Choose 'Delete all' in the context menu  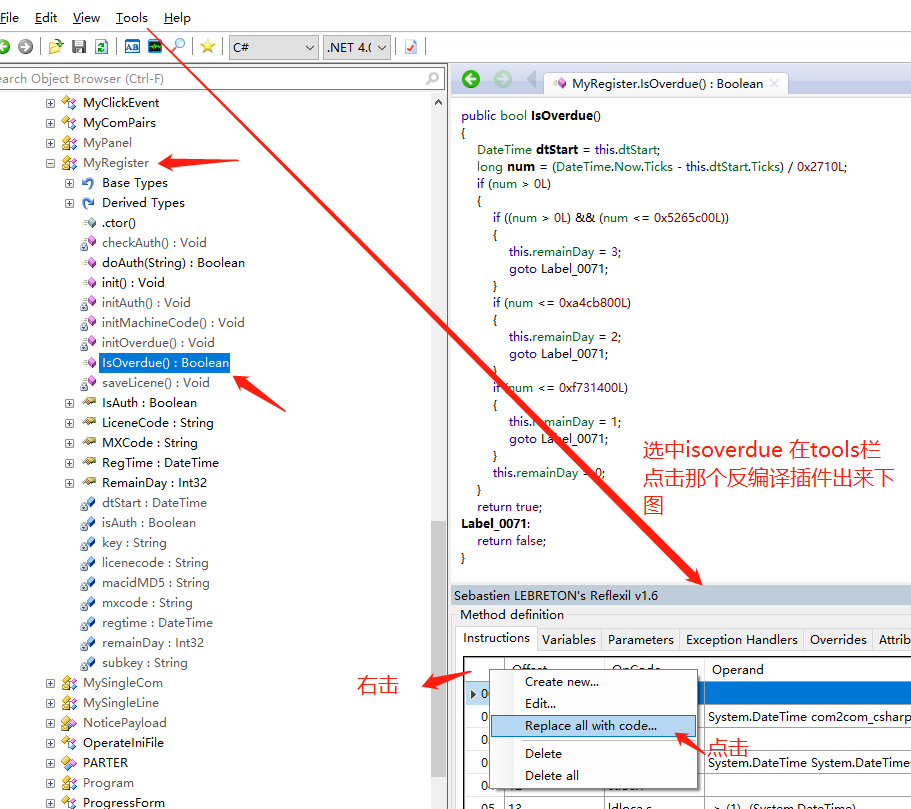click(x=593, y=776)
